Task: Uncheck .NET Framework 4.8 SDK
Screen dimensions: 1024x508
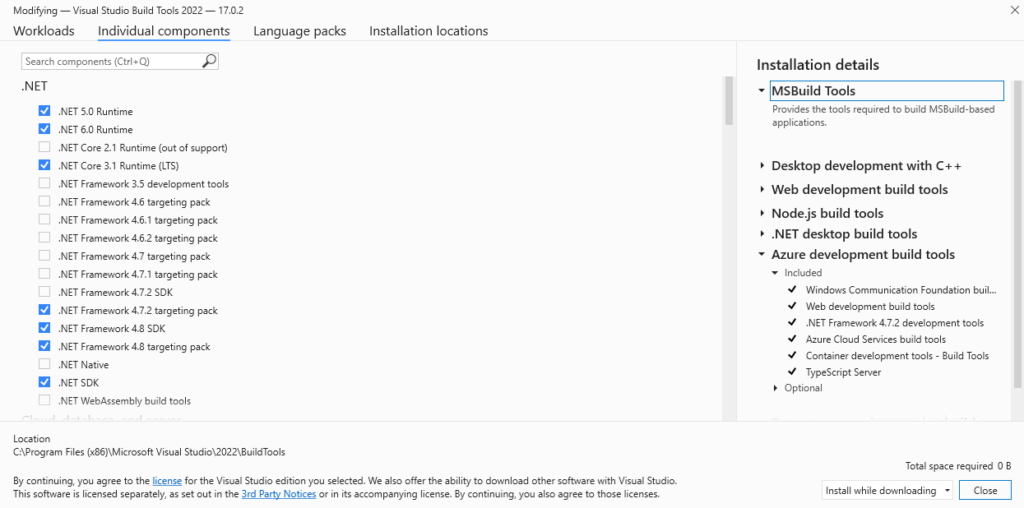Action: pyautogui.click(x=44, y=328)
